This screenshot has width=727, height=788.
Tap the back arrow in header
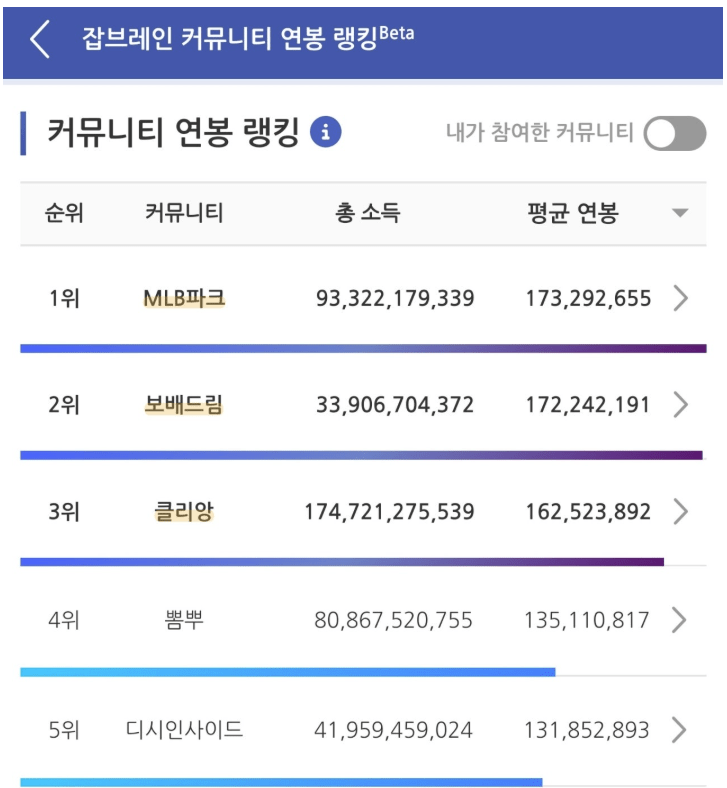click(x=40, y=39)
